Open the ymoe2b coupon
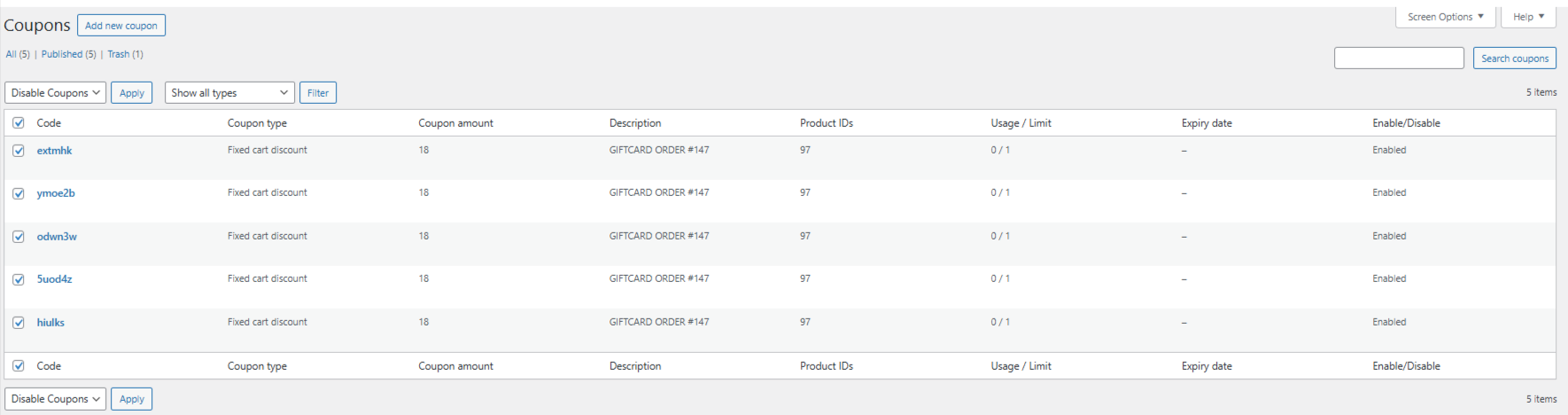 (x=56, y=193)
